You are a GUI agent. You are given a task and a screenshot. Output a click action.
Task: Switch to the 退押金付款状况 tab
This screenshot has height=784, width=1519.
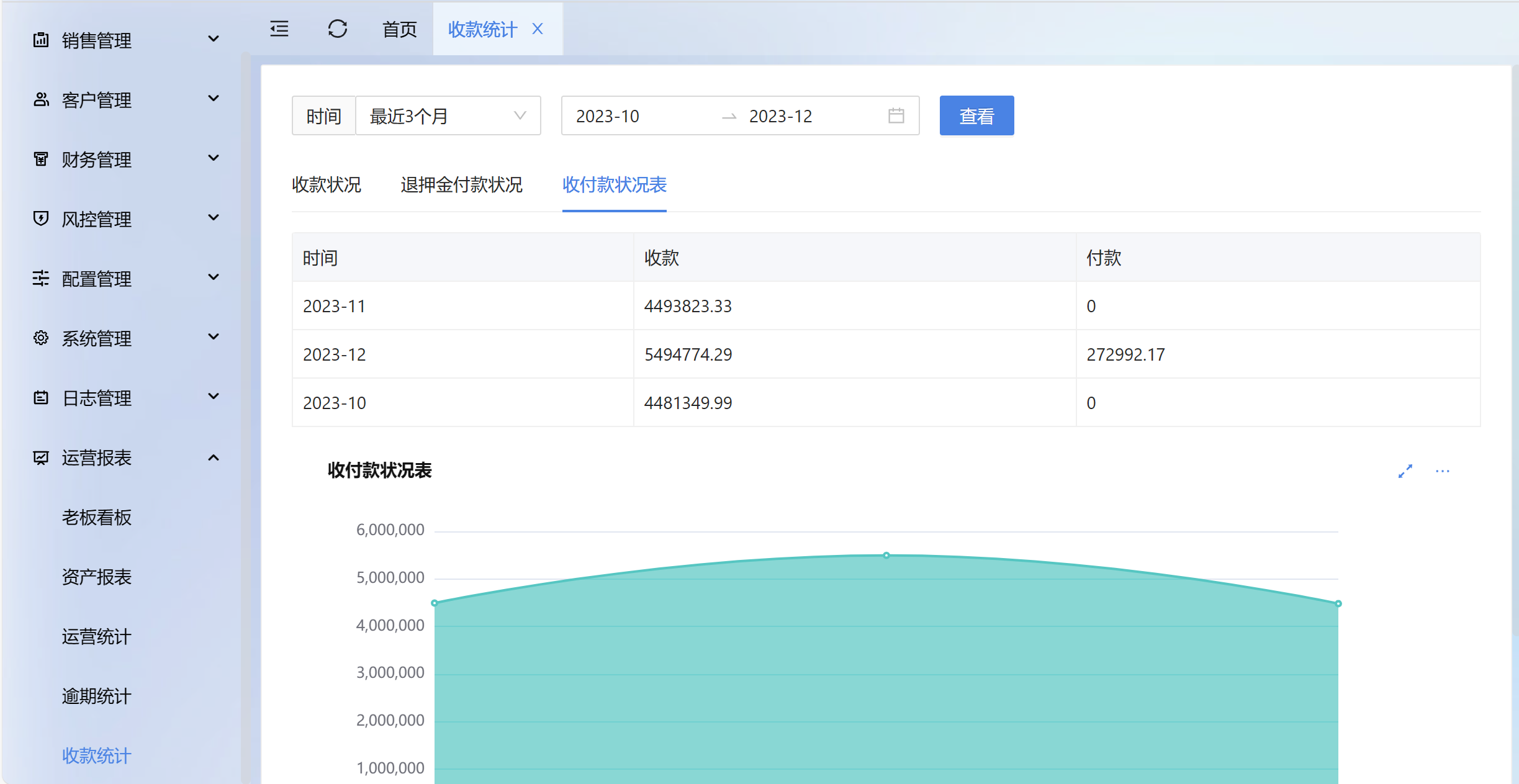coord(461,184)
